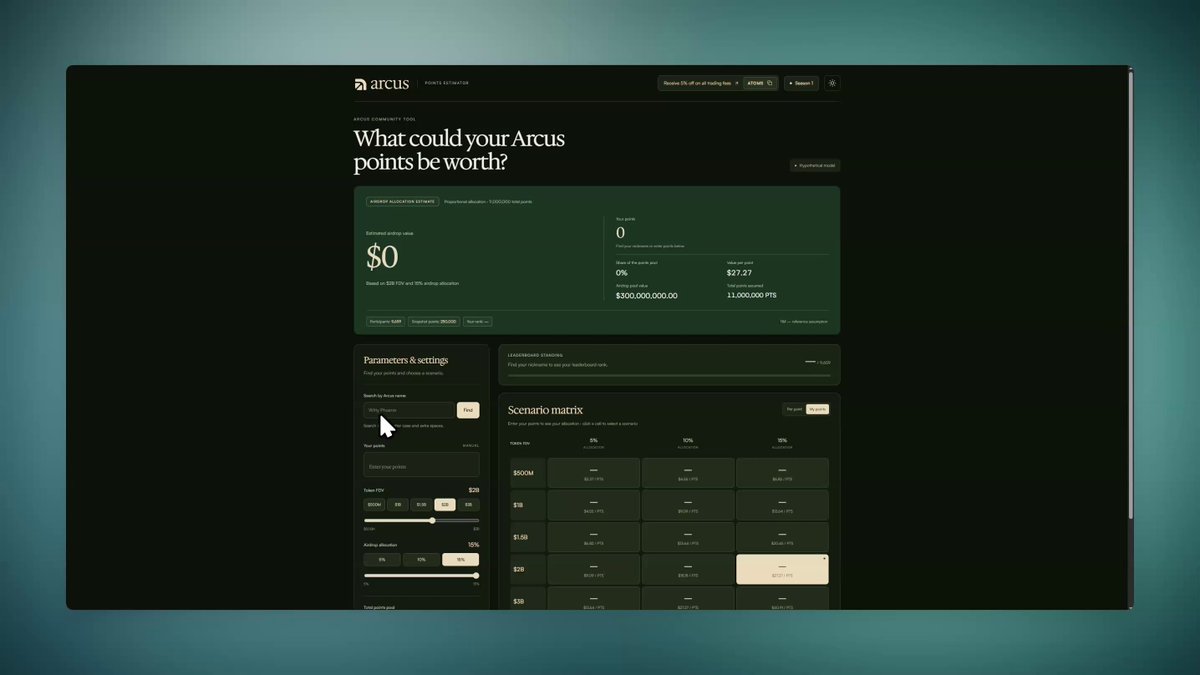Viewport: 1200px width, 675px height.
Task: Select the $500M at 10% scenario cell
Action: click(688, 473)
